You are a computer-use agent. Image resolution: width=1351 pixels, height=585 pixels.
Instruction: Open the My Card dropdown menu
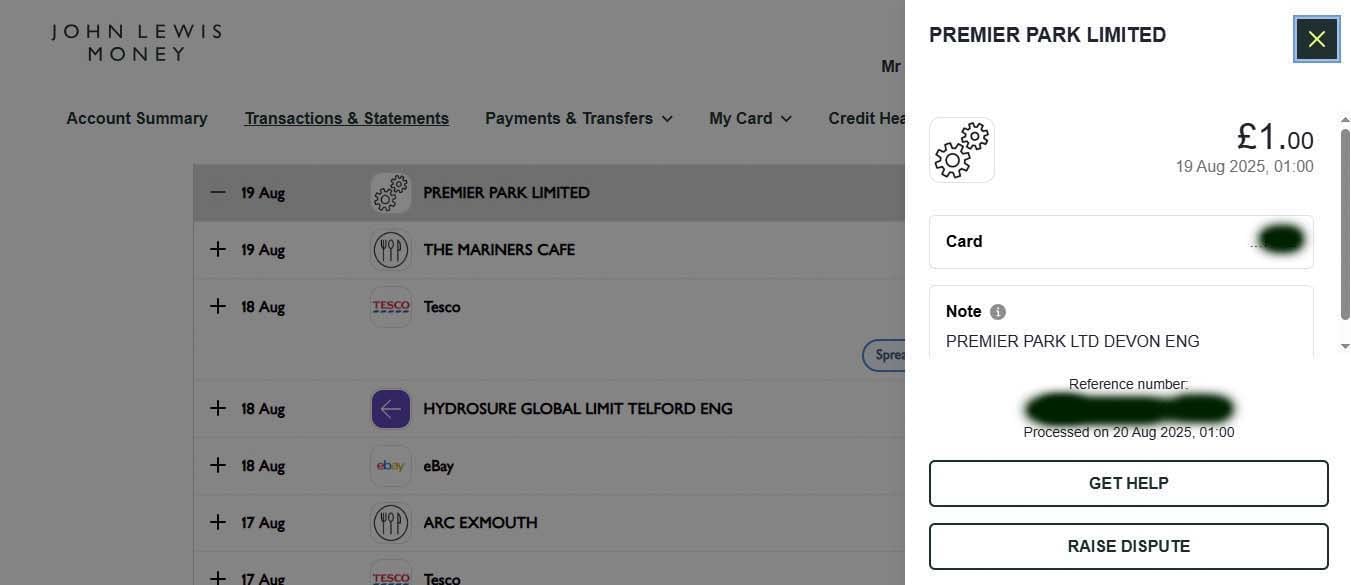pyautogui.click(x=750, y=118)
